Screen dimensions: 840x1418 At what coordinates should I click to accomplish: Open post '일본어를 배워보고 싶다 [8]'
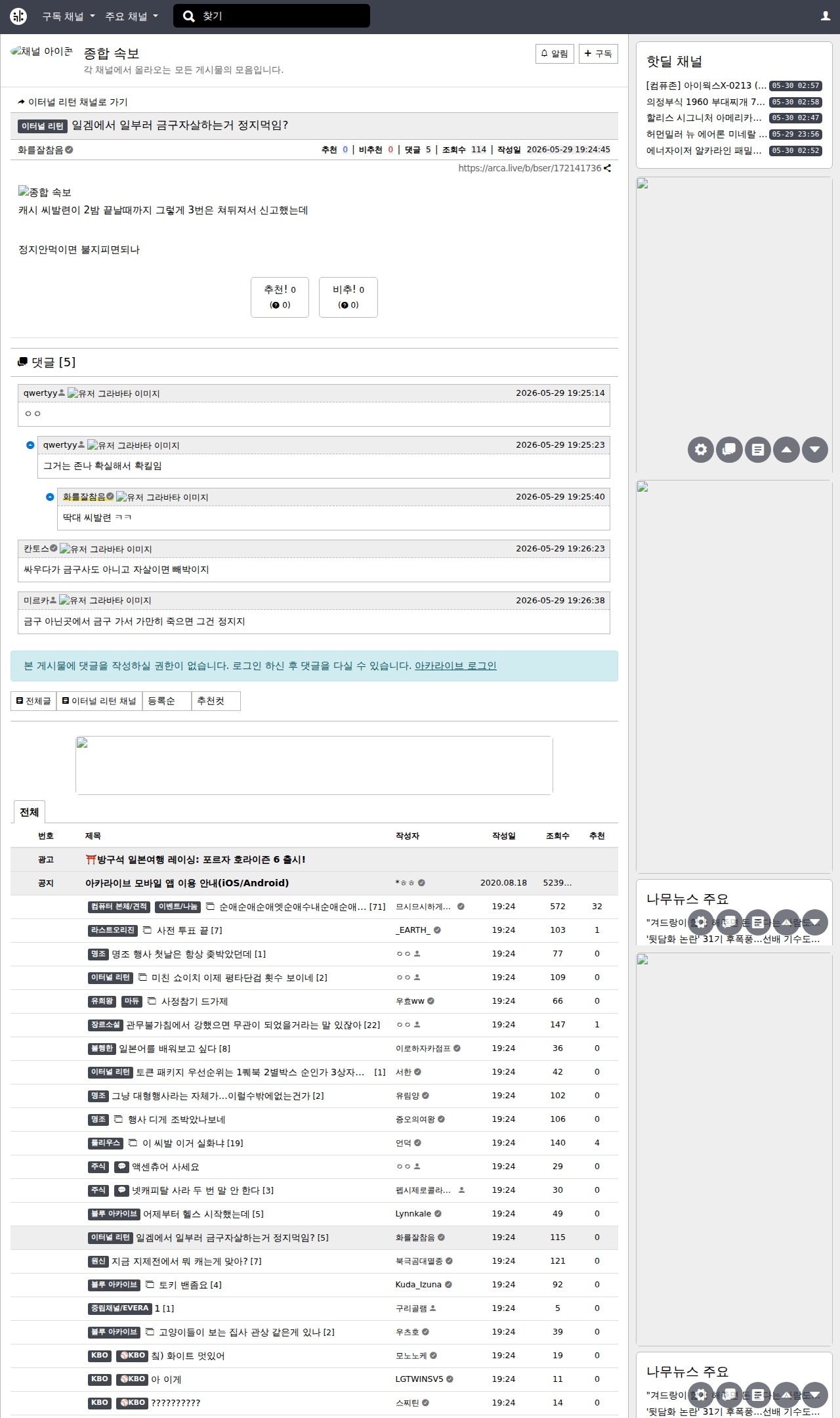pos(175,1049)
